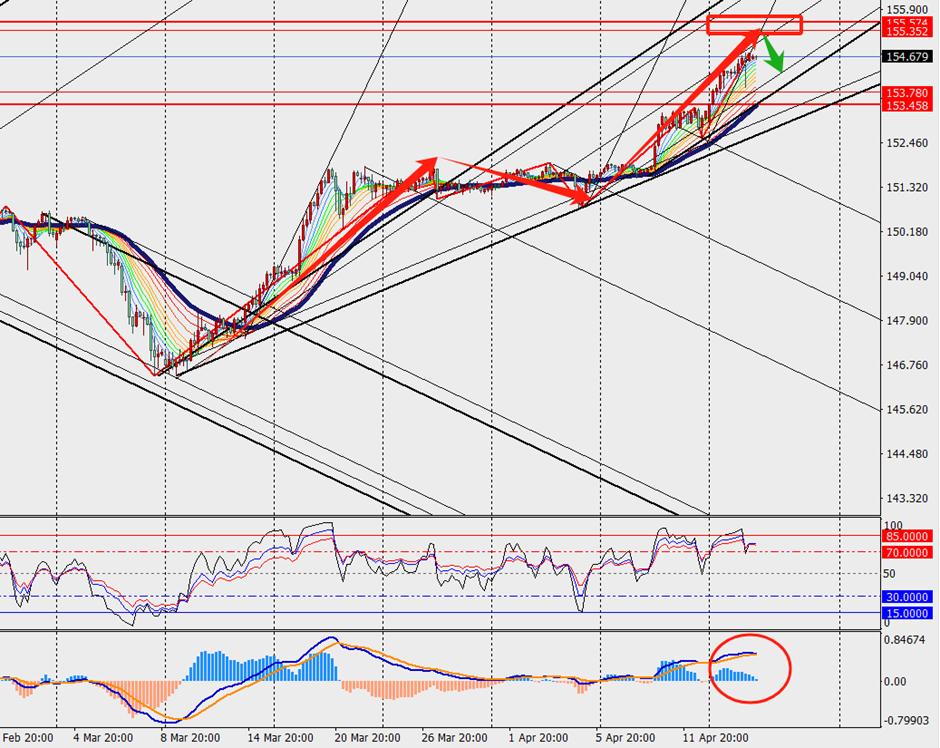Click the 144.480 price axis label

click(x=907, y=454)
